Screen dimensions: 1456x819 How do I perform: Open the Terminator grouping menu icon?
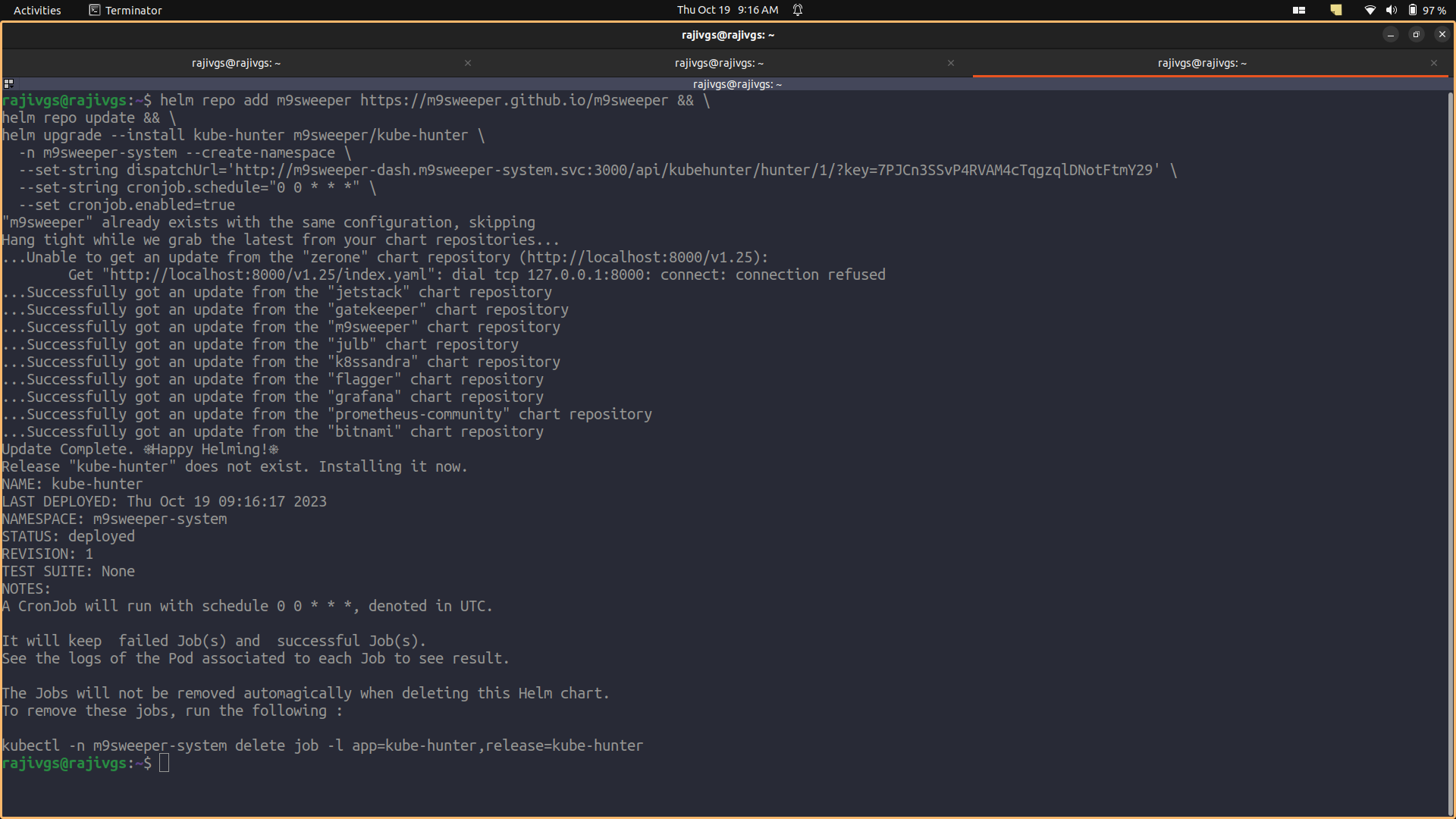click(x=8, y=83)
